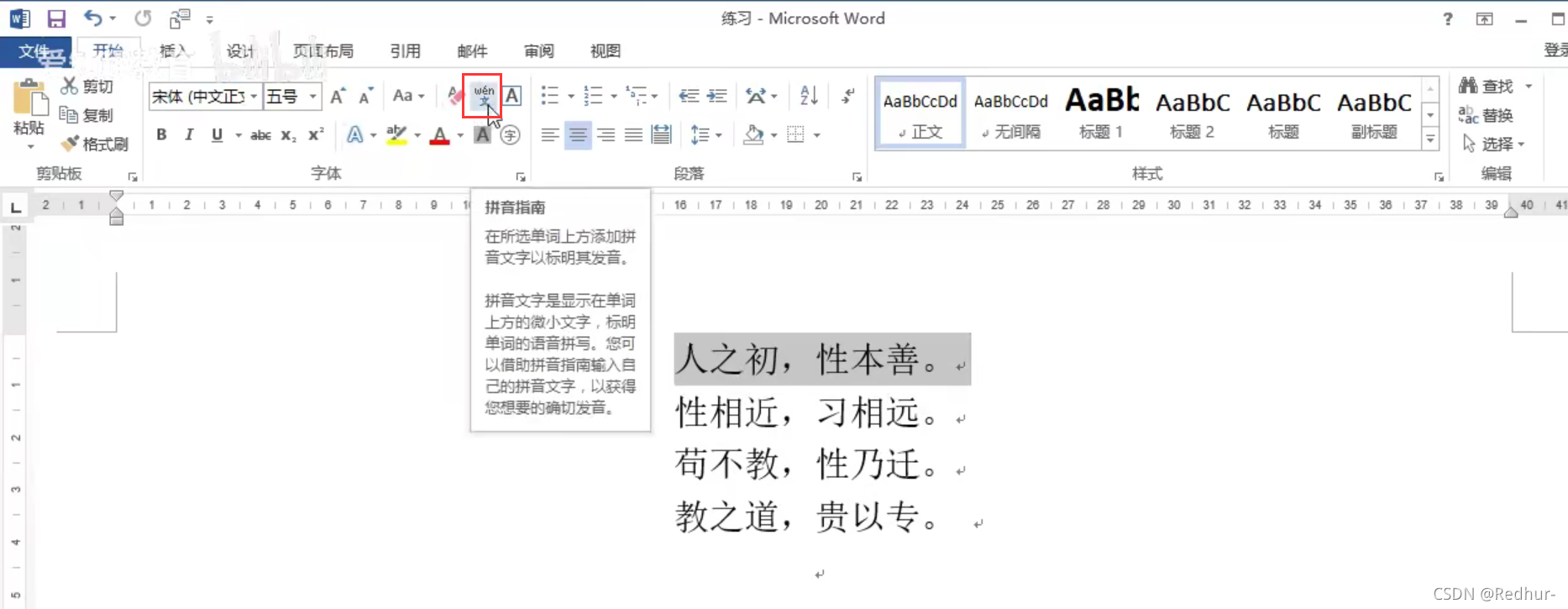1568x609 pixels.
Task: Switch to the 审阅 Review tab
Action: 538,51
